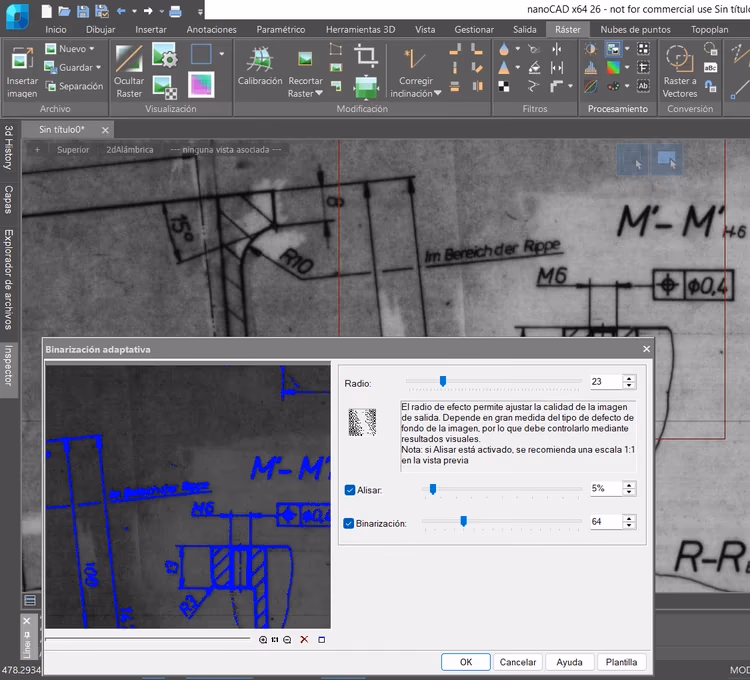
Task: Click the curves icon in Procesamiento
Action: click(591, 86)
